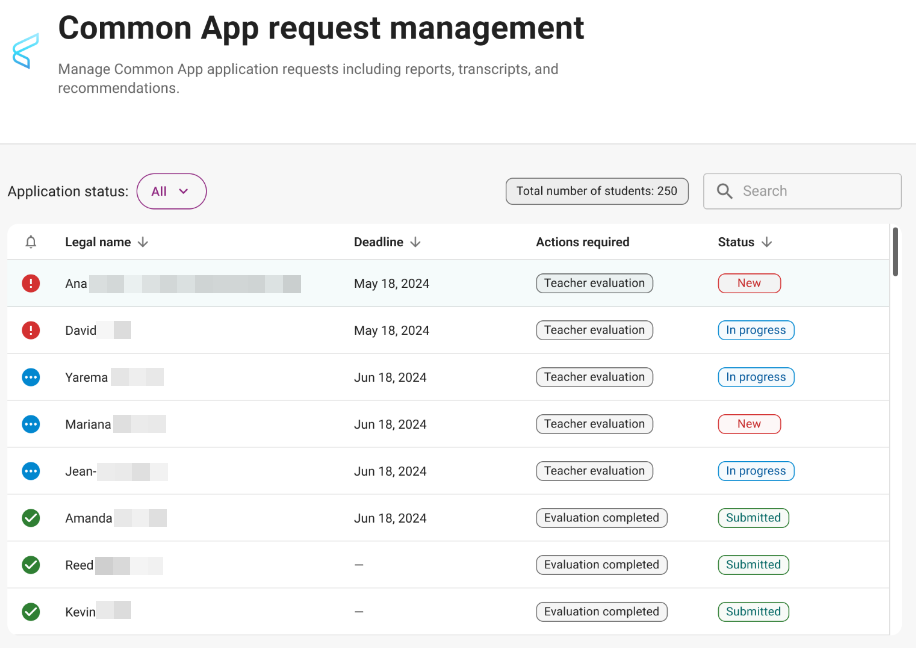Click inside the Search field
The image size is (916, 648).
[800, 191]
